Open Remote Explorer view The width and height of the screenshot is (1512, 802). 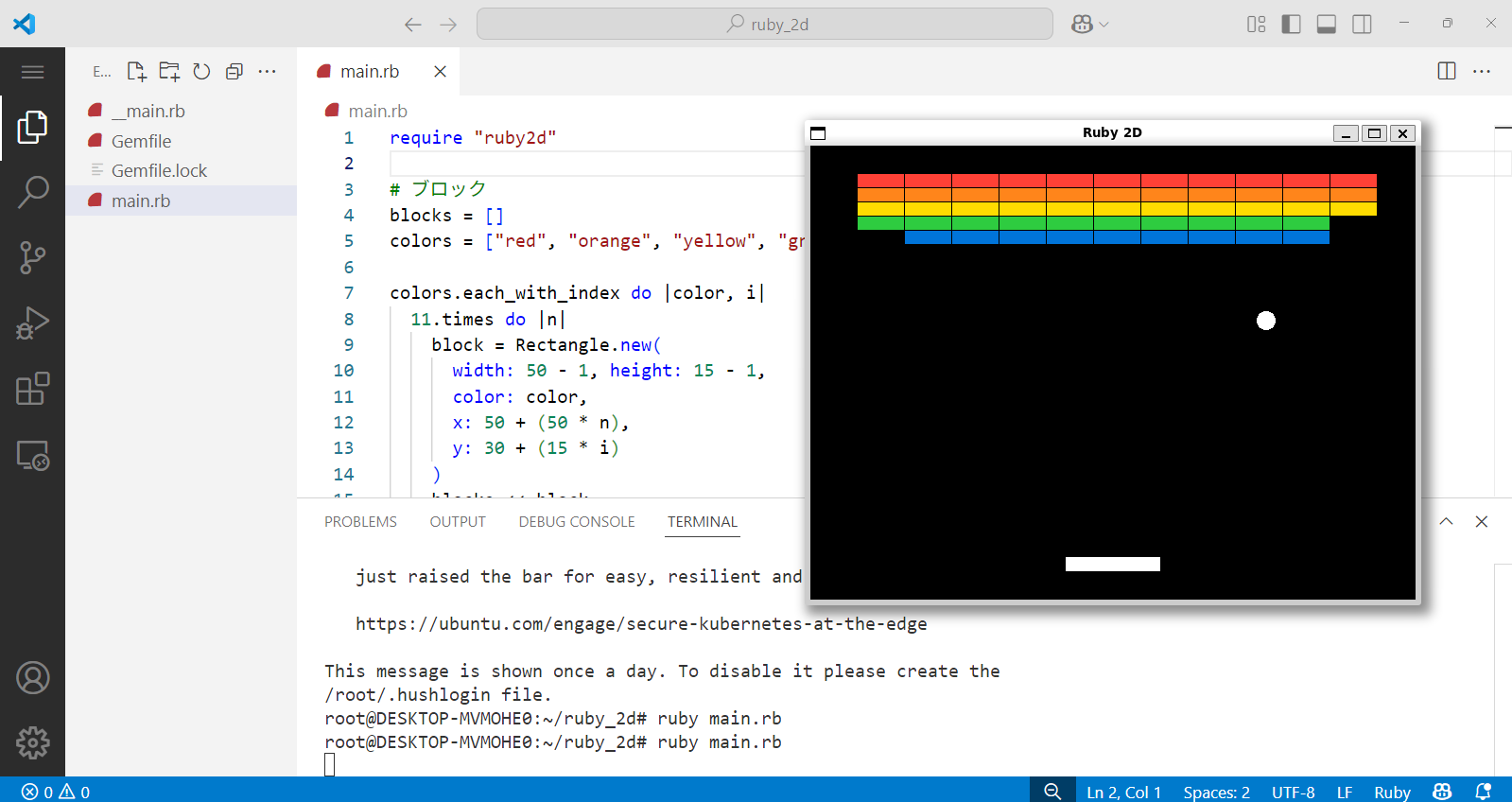pyautogui.click(x=33, y=456)
